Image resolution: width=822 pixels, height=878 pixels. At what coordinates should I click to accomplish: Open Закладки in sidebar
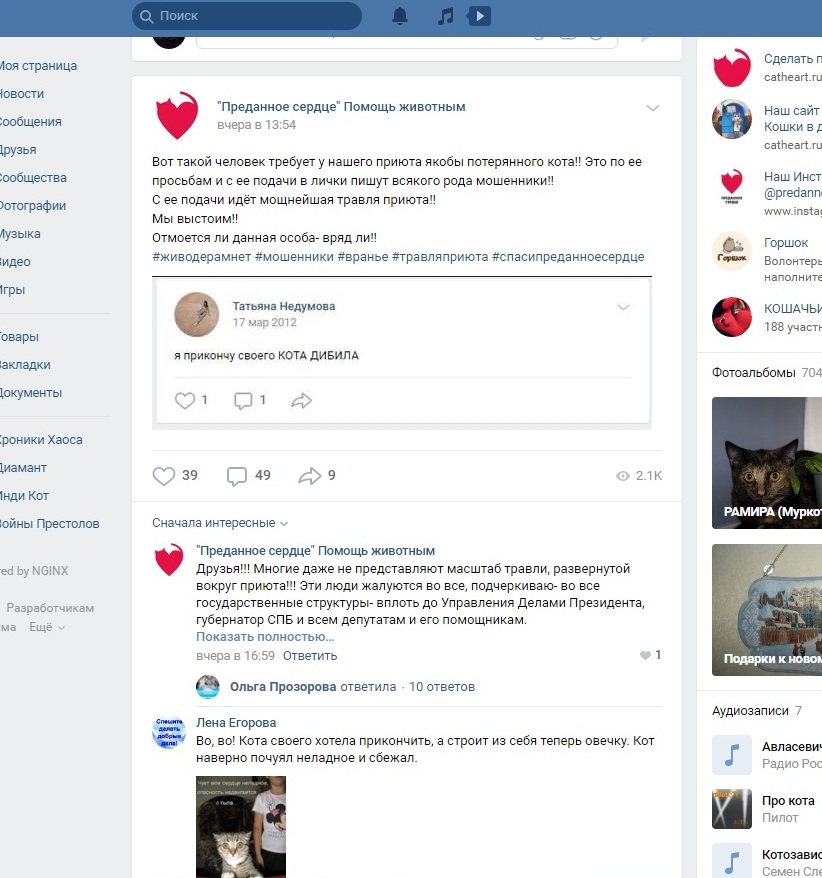tap(25, 365)
